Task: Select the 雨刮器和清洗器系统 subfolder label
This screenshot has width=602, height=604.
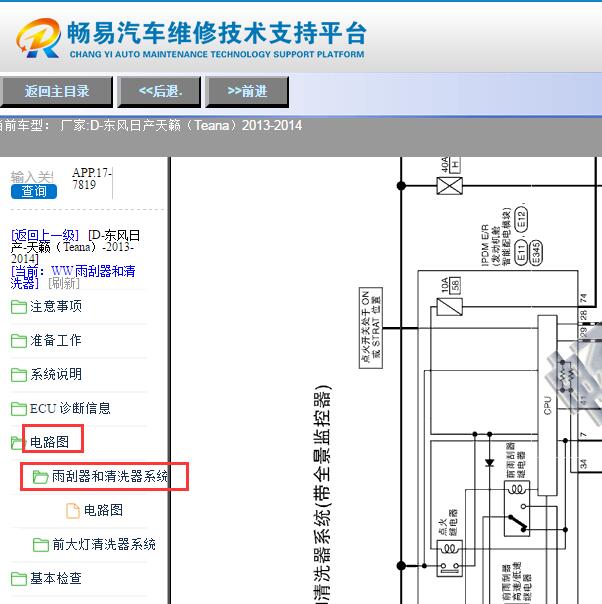Action: click(x=110, y=476)
